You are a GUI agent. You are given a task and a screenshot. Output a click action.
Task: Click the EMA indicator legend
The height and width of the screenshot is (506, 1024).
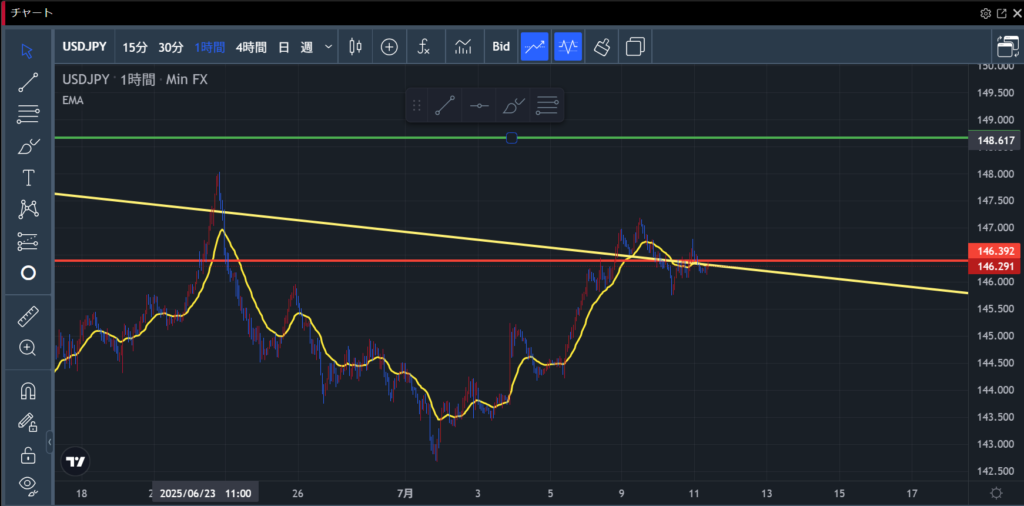(x=72, y=101)
